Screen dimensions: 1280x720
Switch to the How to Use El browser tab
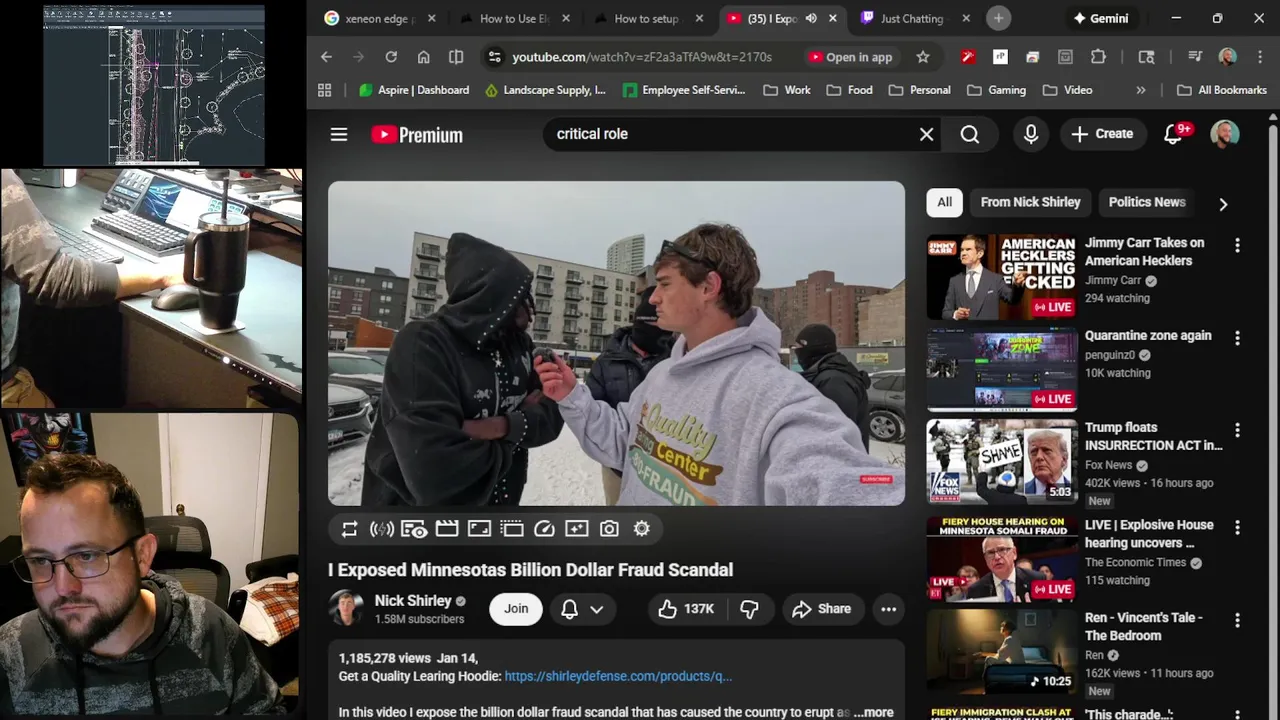[514, 19]
